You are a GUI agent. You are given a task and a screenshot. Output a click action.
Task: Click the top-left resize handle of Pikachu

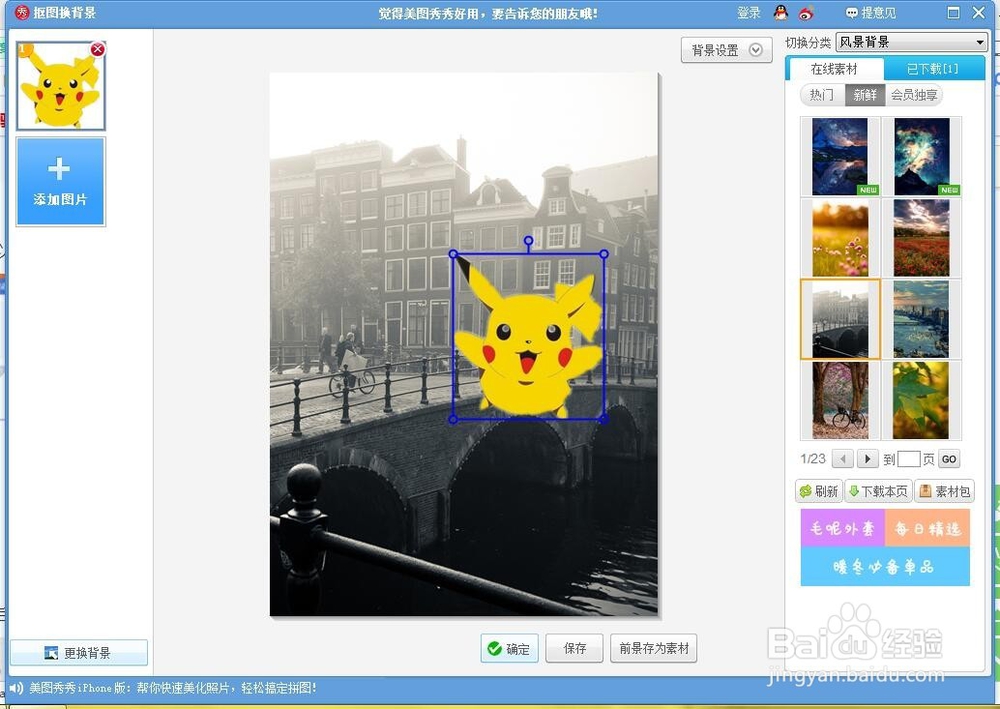point(453,254)
